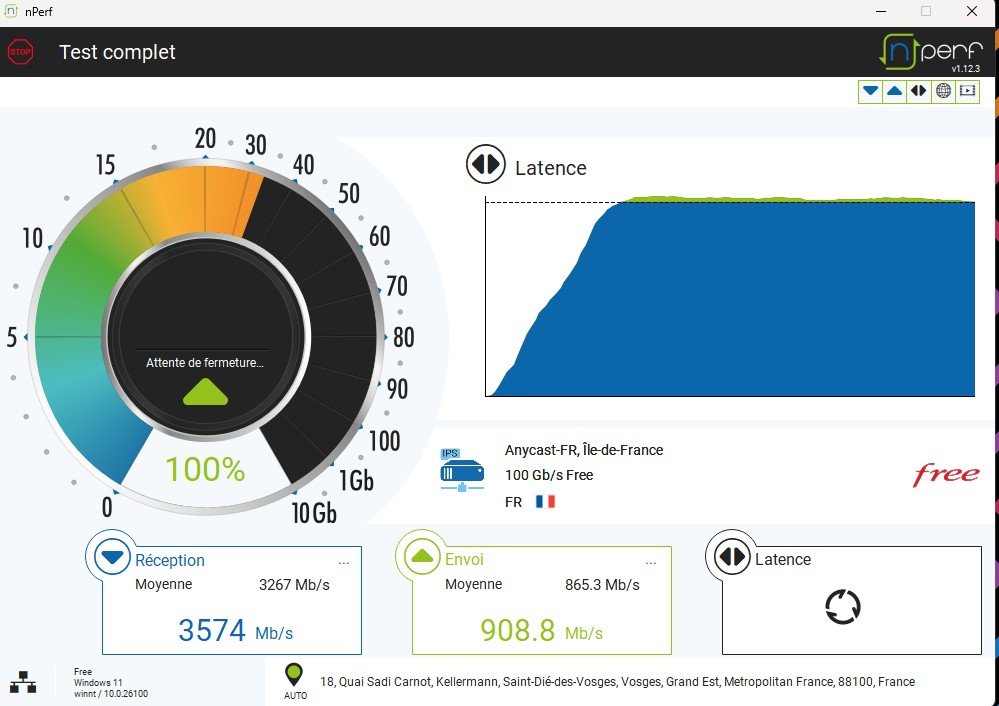Screen dimensions: 999x706
Task: Select the browsing test globe icon
Action: (943, 91)
